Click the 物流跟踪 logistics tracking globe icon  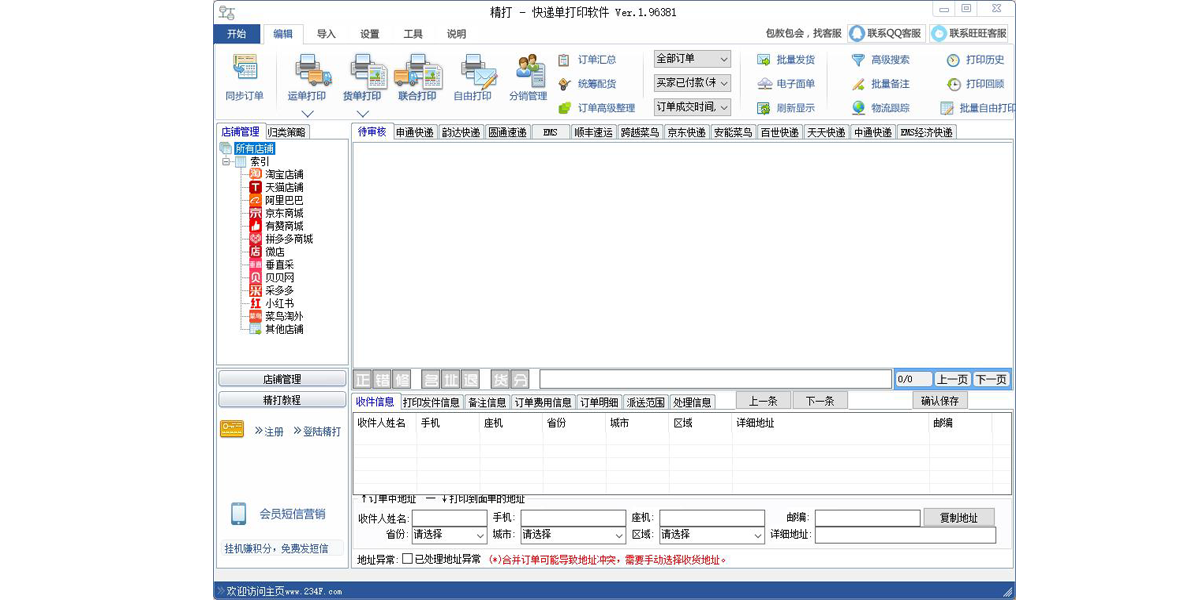858,108
